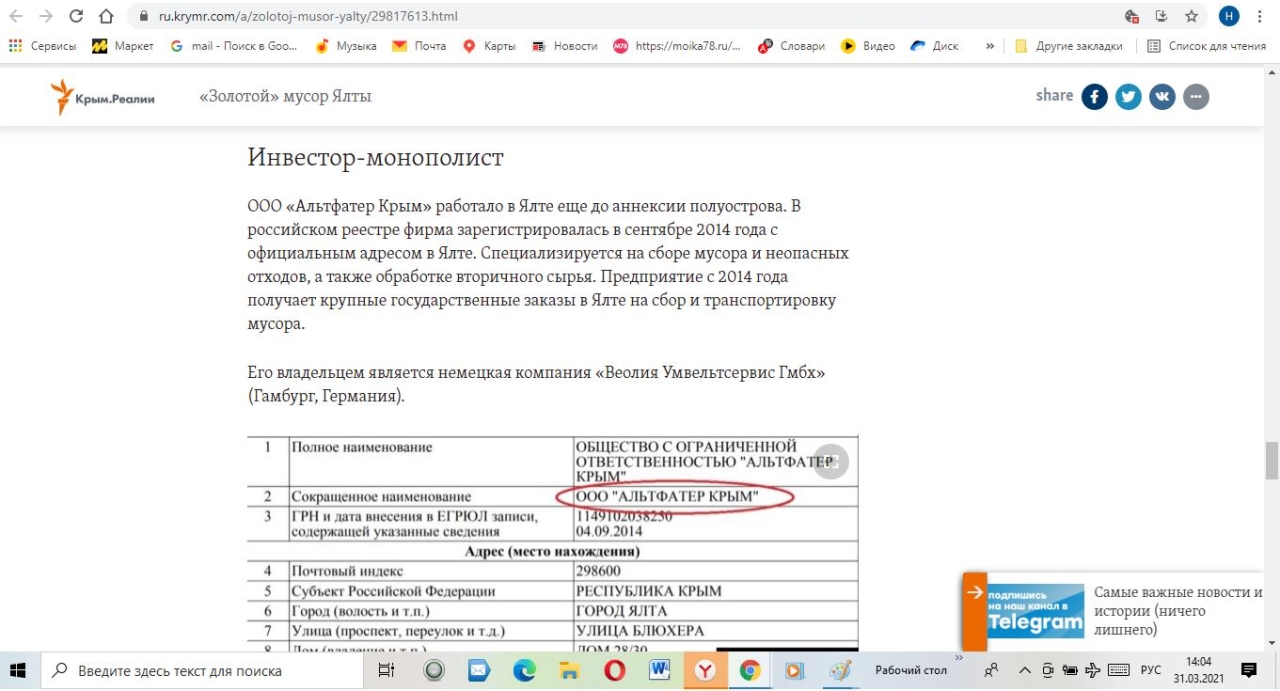Open the Windows notification center
This screenshot has width=1280, height=691.
(x=1249, y=671)
